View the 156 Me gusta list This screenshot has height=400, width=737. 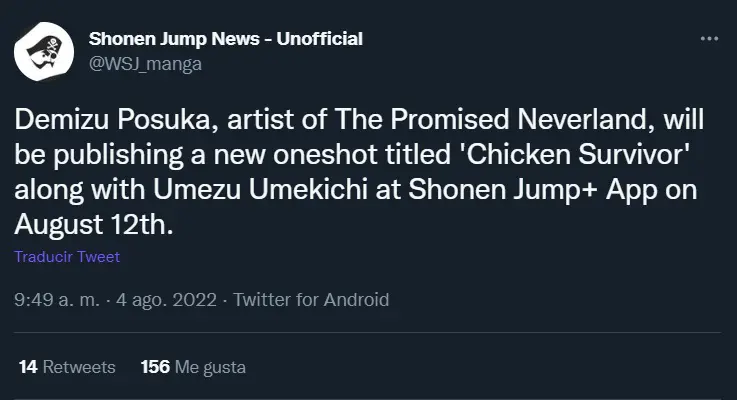click(193, 367)
